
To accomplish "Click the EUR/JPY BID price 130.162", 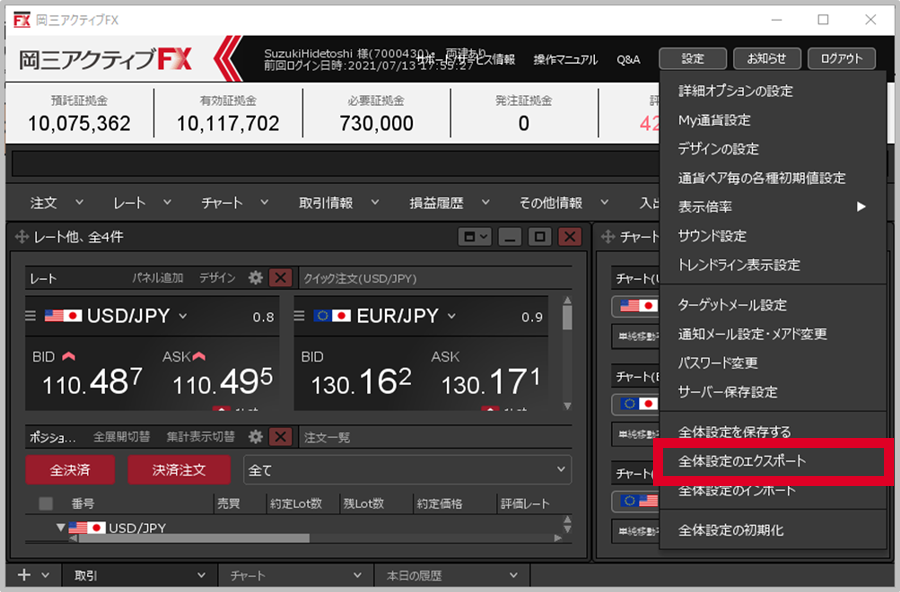I will click(x=361, y=382).
